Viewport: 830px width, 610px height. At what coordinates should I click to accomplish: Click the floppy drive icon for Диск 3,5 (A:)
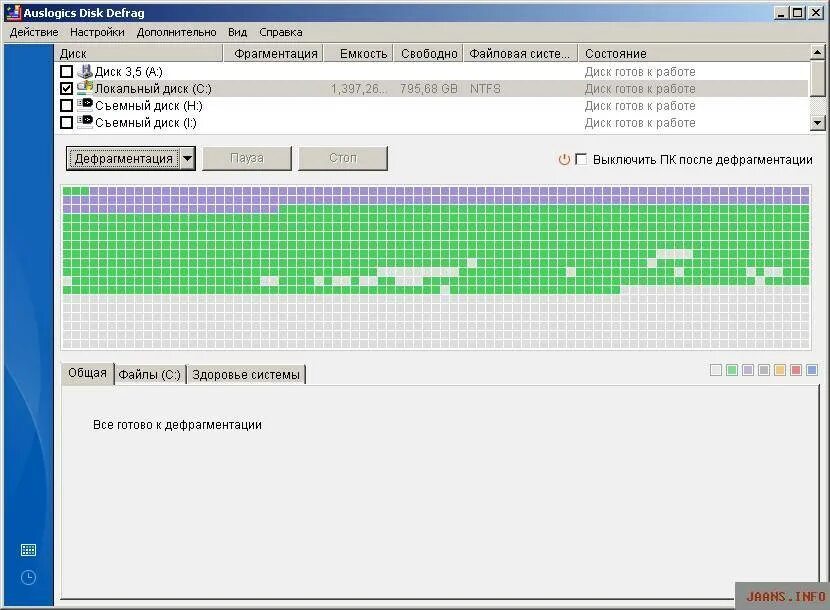[x=85, y=71]
